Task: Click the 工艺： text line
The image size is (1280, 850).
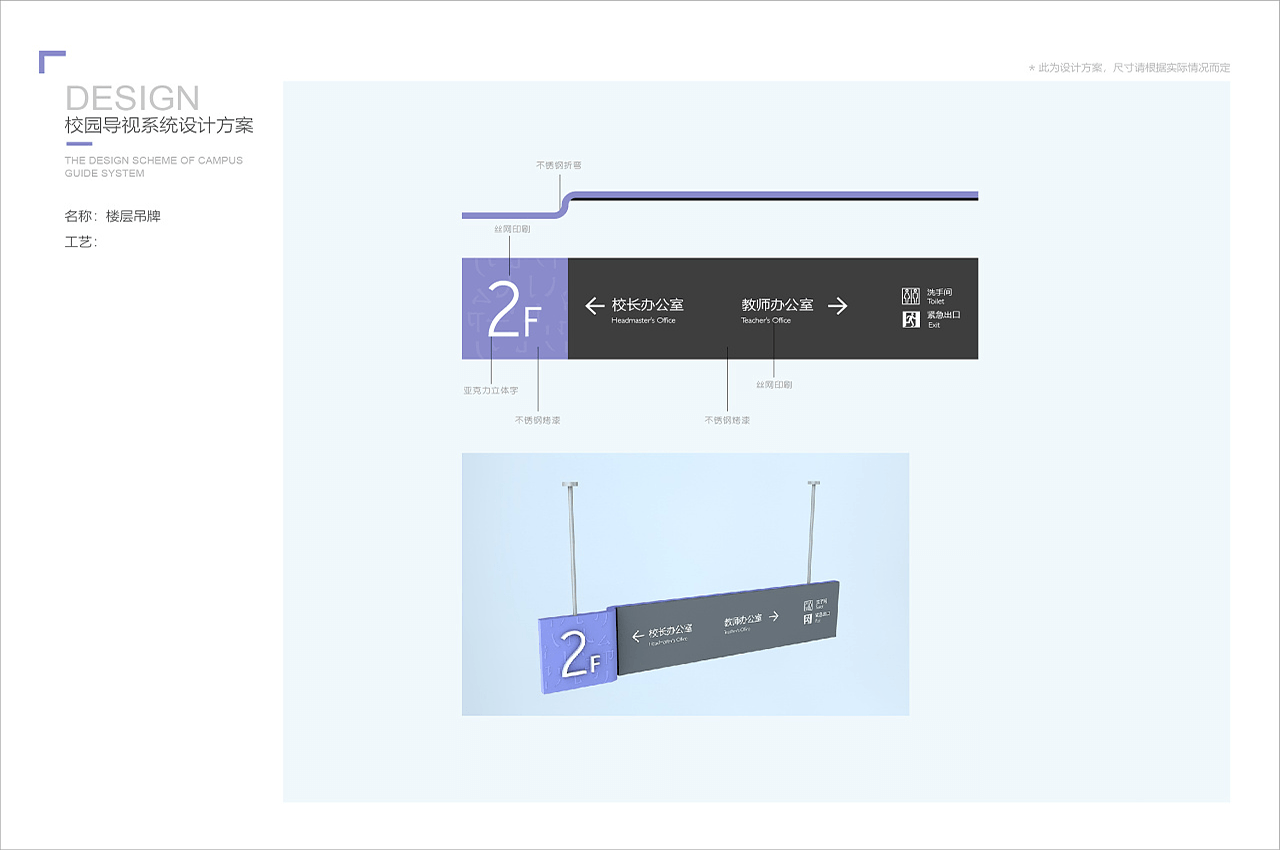Action: click(81, 242)
